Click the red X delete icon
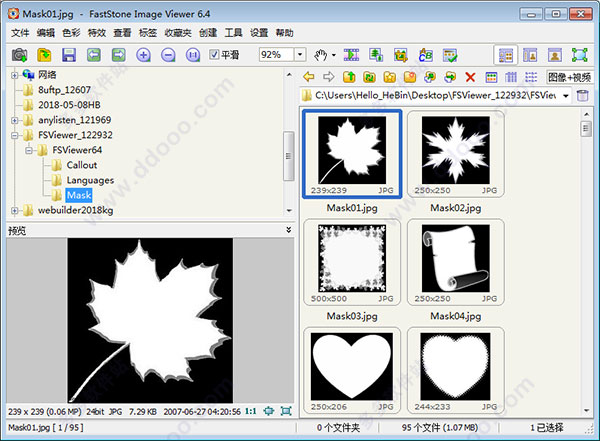 coord(470,77)
